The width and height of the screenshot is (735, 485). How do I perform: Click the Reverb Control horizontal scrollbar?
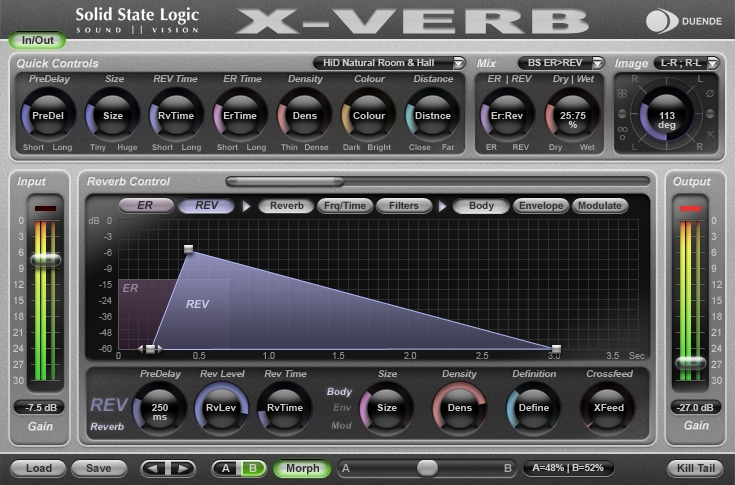(438, 181)
